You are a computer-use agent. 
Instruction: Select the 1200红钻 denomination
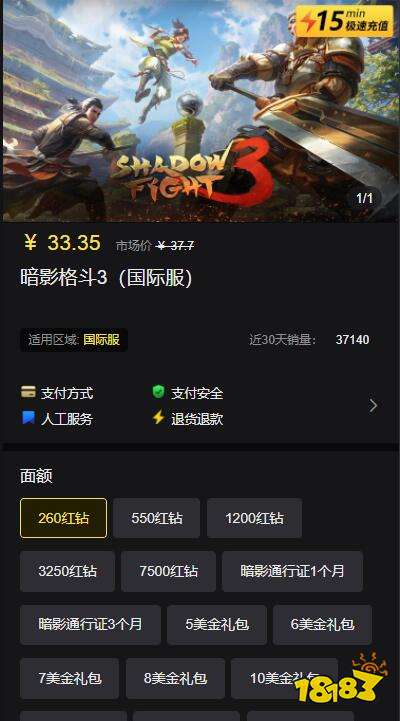click(254, 518)
